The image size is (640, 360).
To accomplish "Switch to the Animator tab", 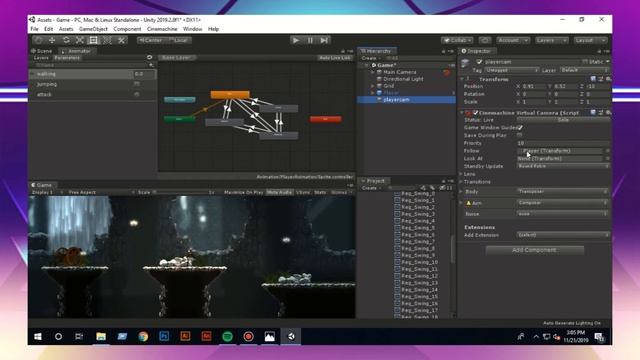I will [x=77, y=51].
